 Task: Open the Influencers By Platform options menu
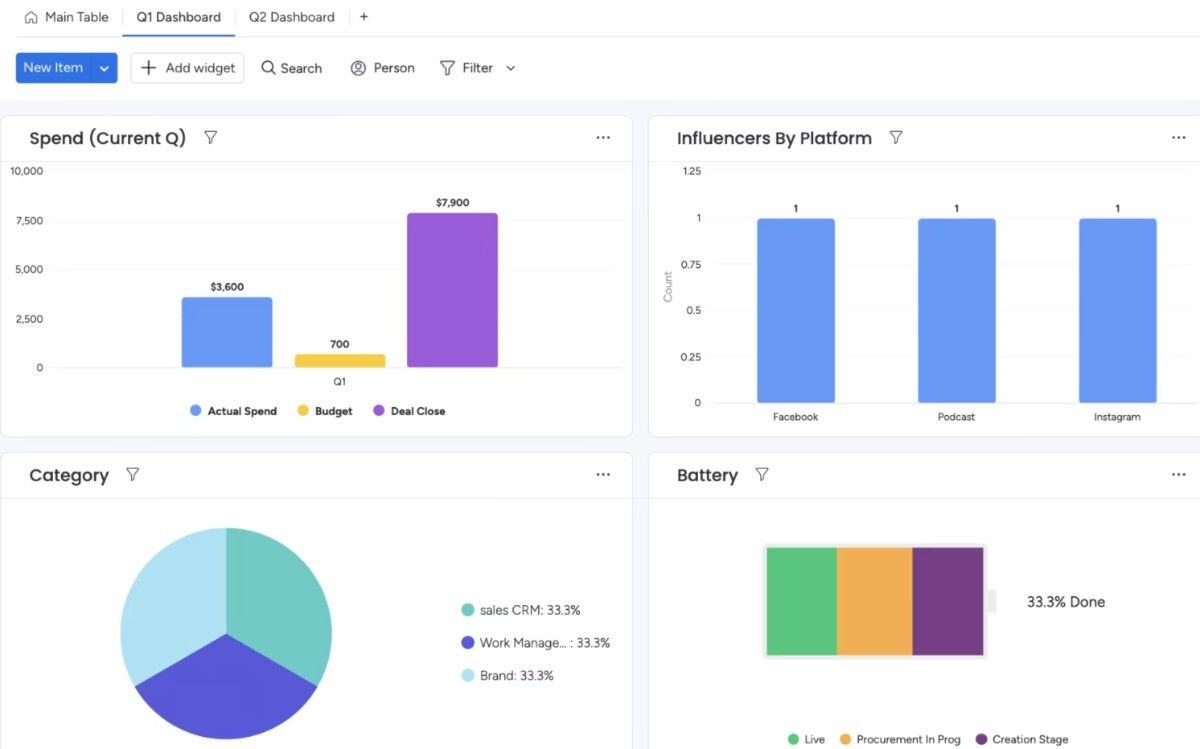tap(1179, 137)
